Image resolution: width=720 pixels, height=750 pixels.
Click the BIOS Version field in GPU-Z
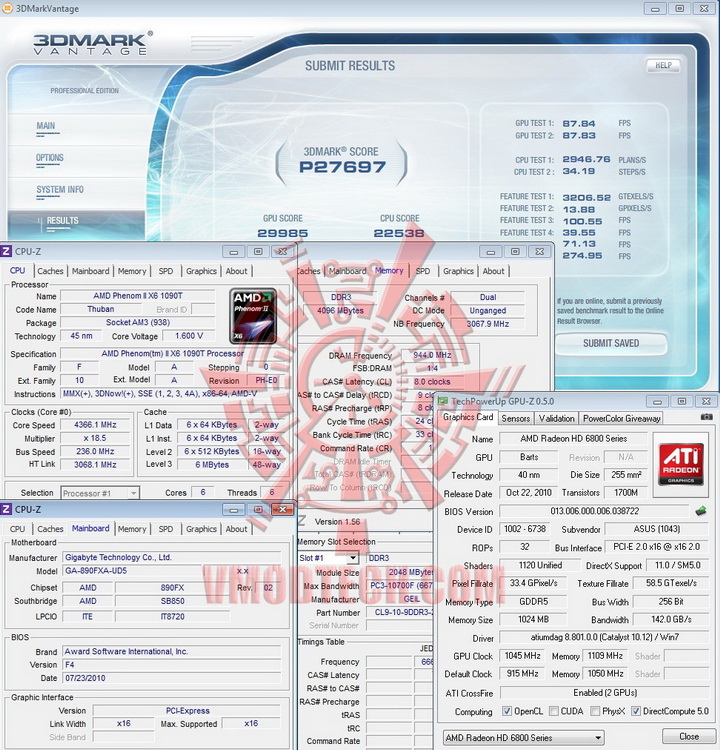[594, 511]
